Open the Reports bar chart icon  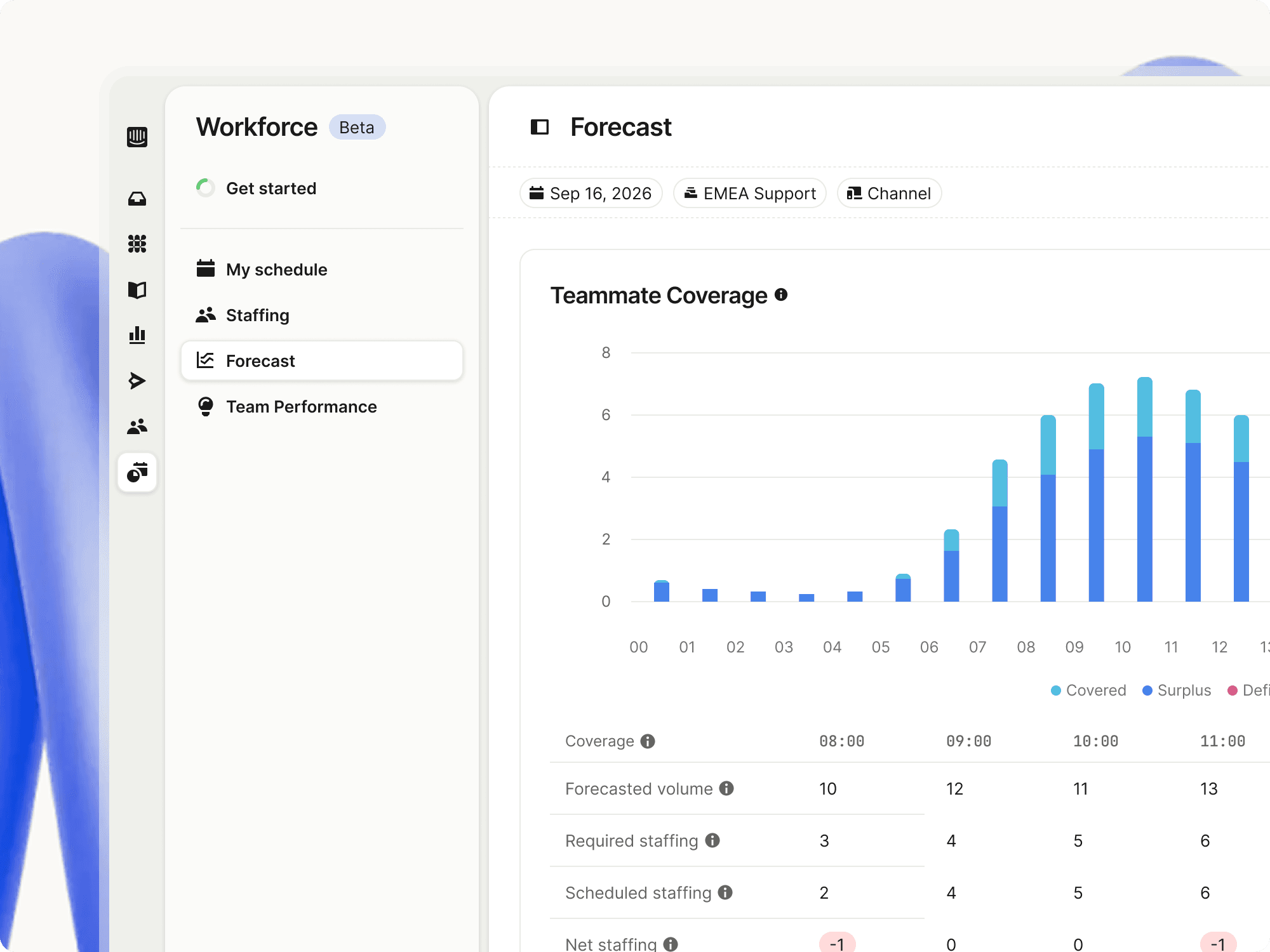[137, 335]
